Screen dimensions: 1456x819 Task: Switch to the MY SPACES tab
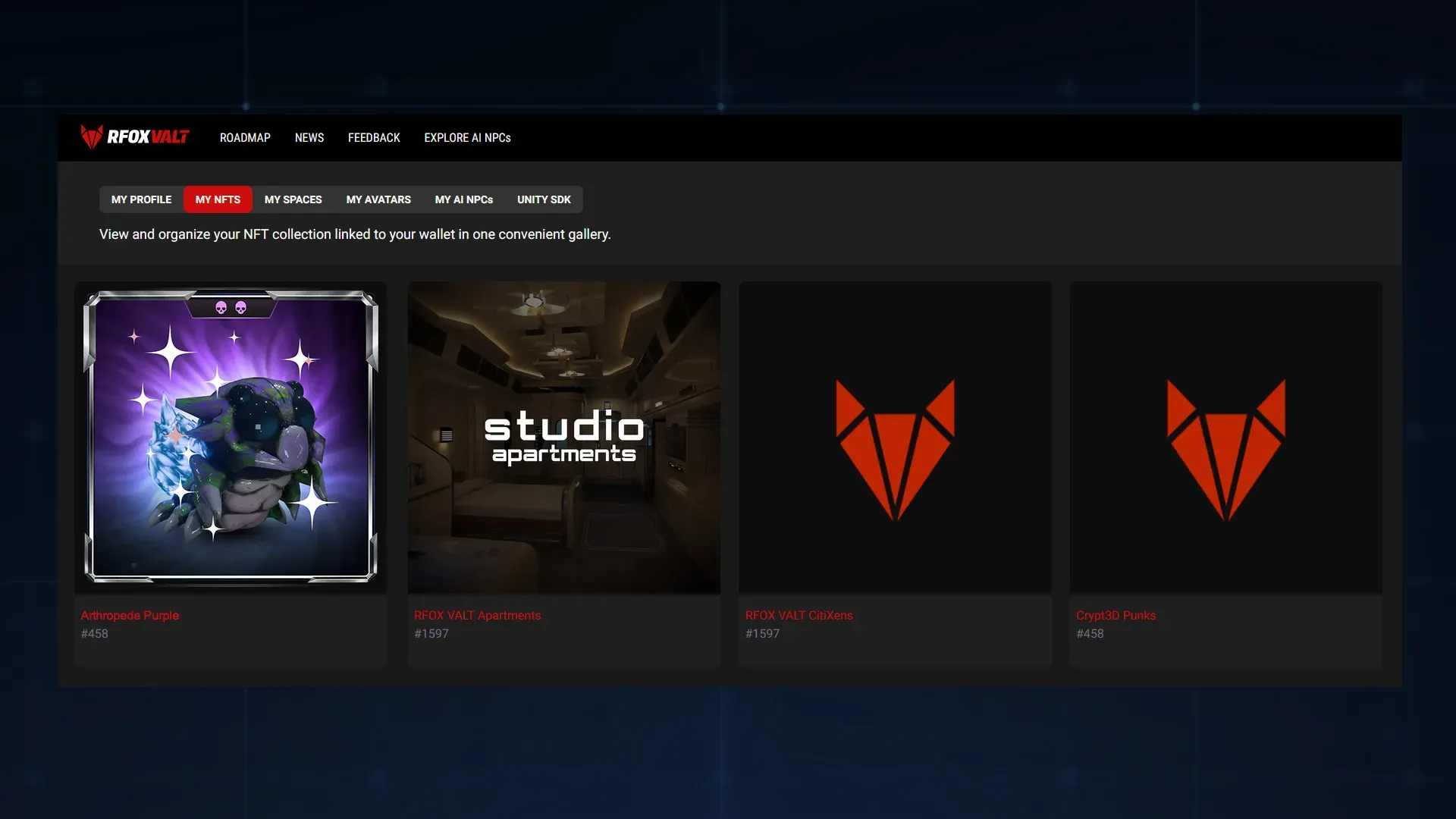pos(293,199)
